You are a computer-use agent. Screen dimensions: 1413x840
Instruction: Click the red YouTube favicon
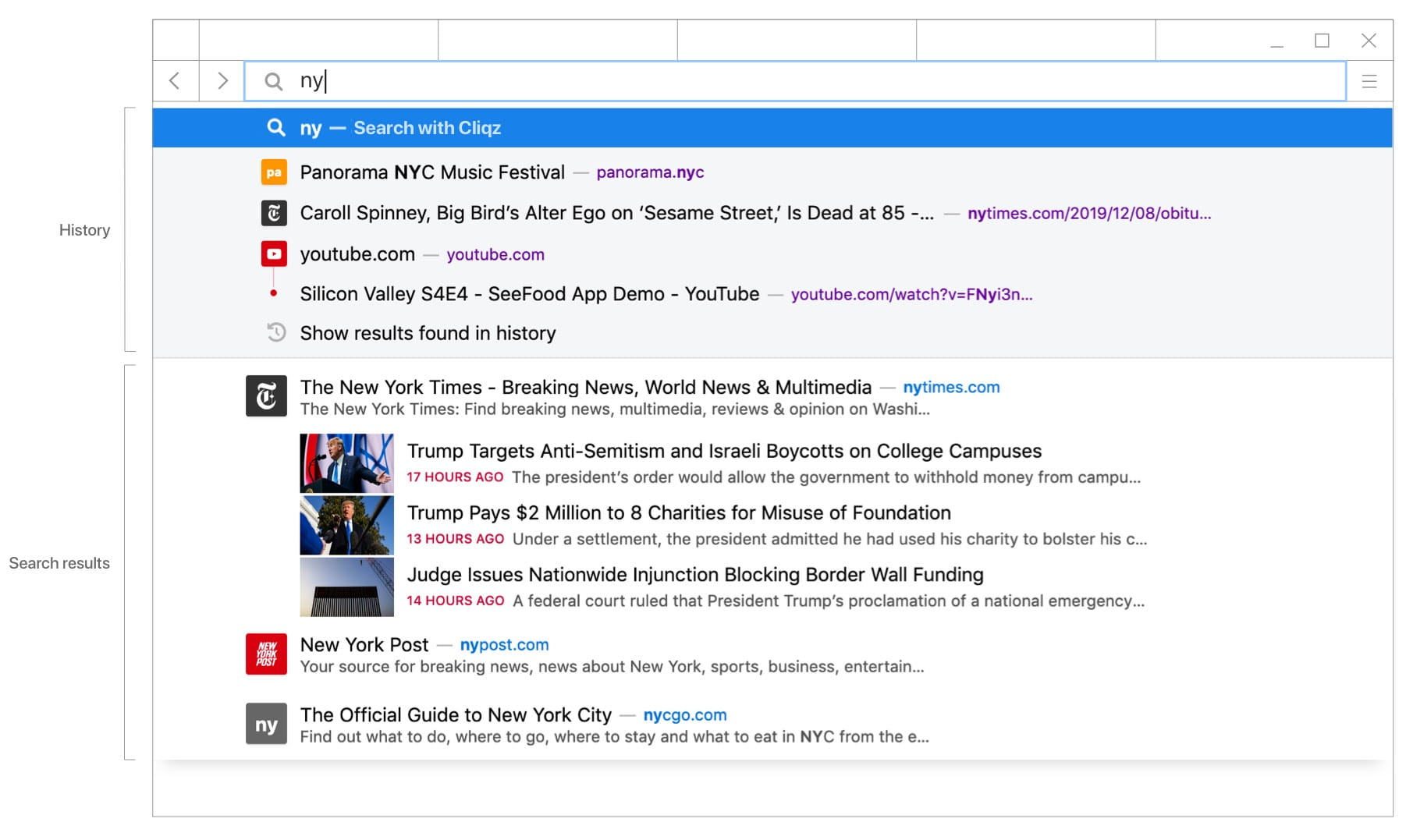(274, 254)
